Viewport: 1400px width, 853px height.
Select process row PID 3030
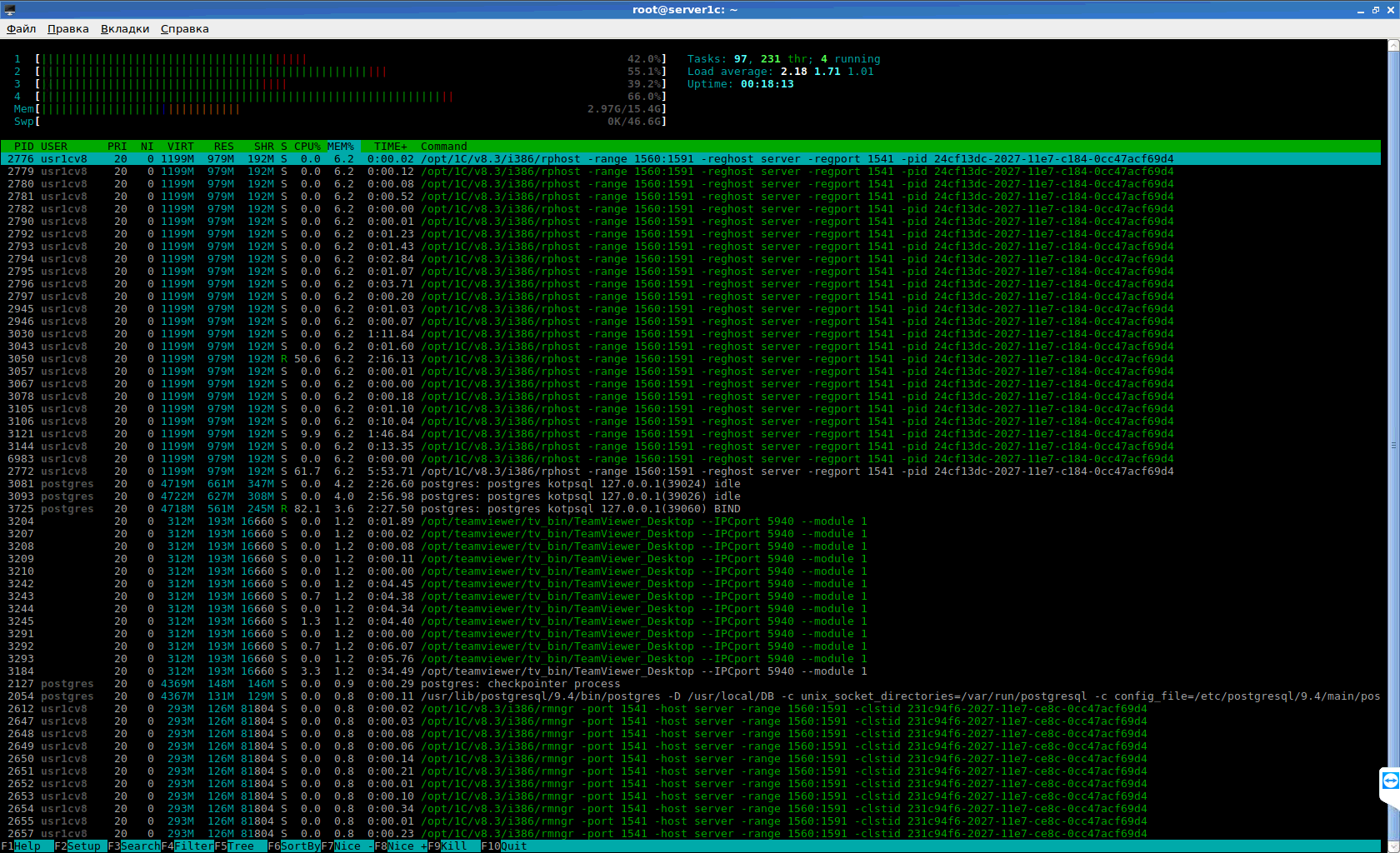690,334
